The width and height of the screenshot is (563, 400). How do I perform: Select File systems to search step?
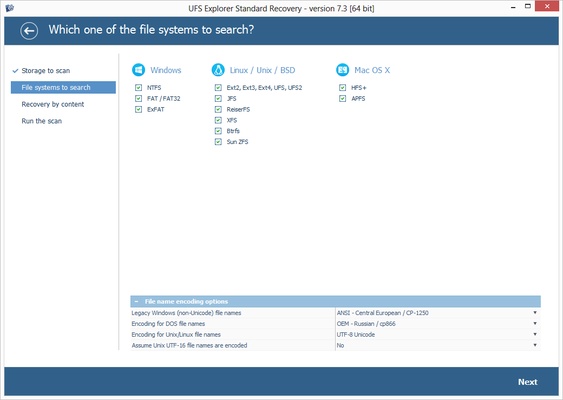pos(63,88)
